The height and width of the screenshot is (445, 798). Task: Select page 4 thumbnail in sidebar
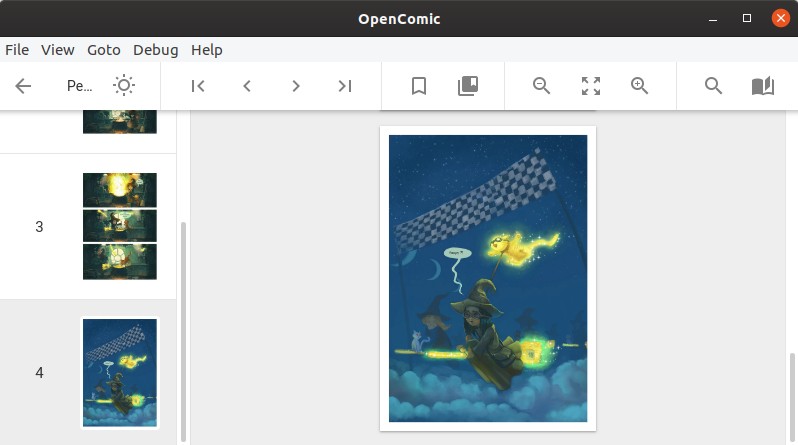coord(120,373)
